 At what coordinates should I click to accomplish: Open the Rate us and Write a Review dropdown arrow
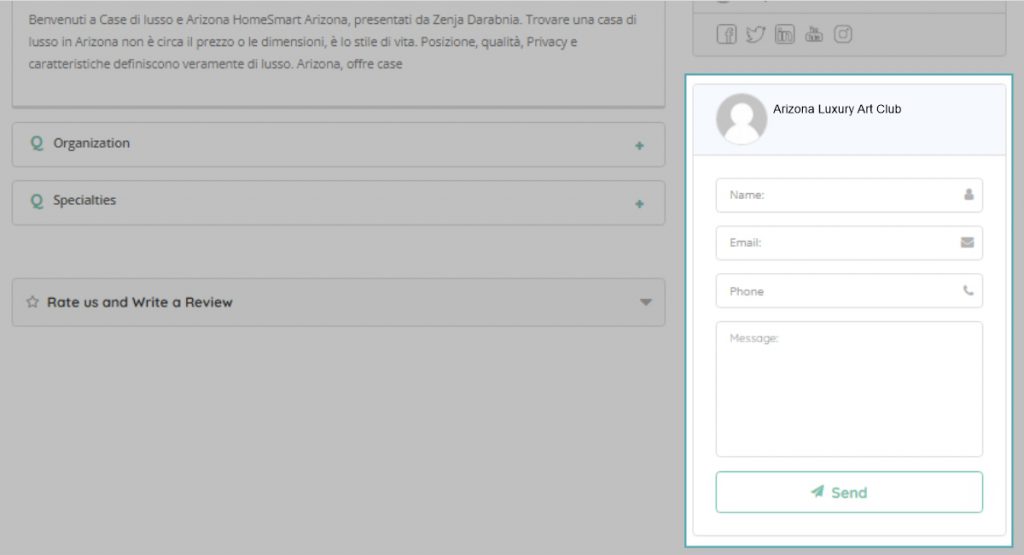(x=646, y=302)
